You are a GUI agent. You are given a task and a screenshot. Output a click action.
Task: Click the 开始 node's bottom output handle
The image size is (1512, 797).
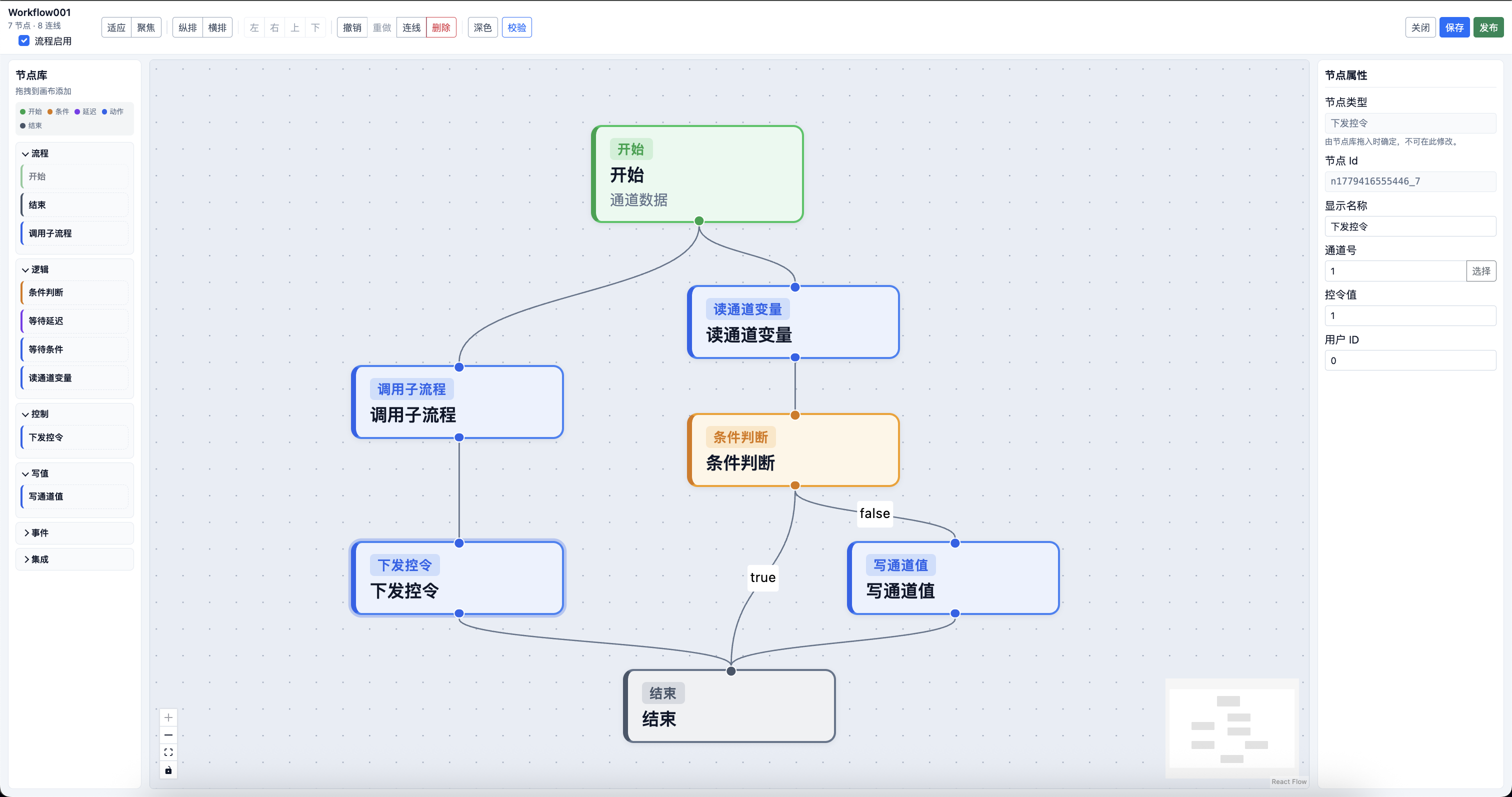click(699, 221)
